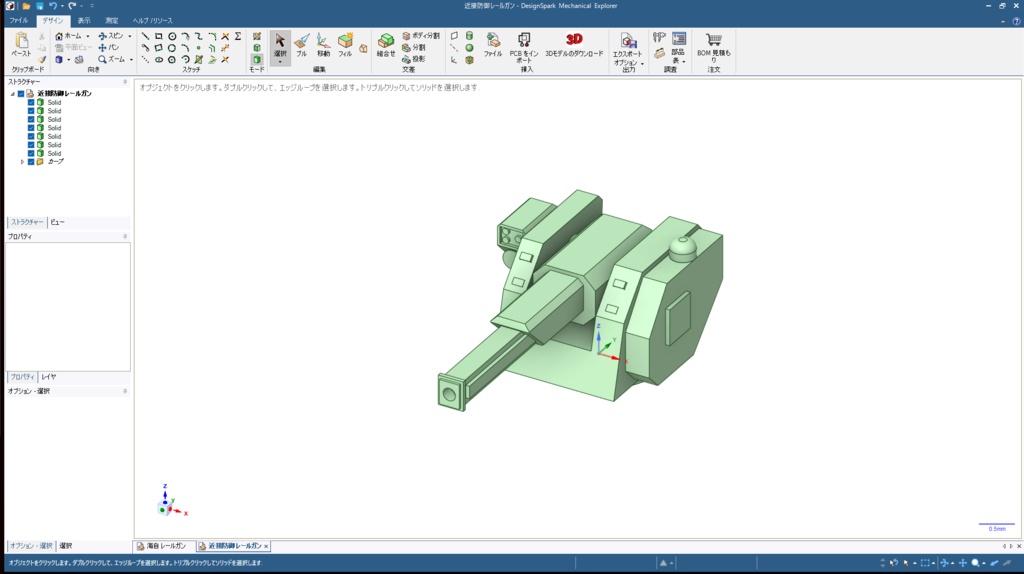Expand the カーブ tree node
Screen dimensions: 1024x574
(22, 162)
